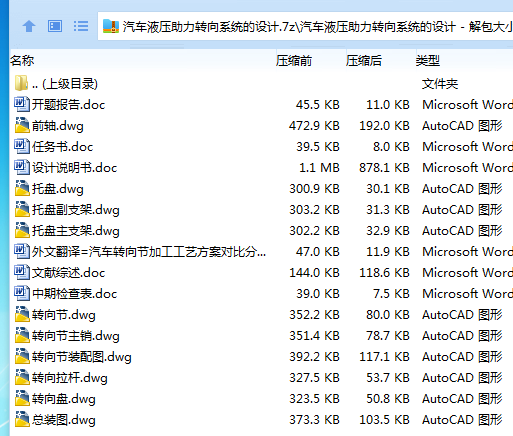Click the 7.5 KB compressed size value
This screenshot has width=513, height=436.
(x=391, y=294)
